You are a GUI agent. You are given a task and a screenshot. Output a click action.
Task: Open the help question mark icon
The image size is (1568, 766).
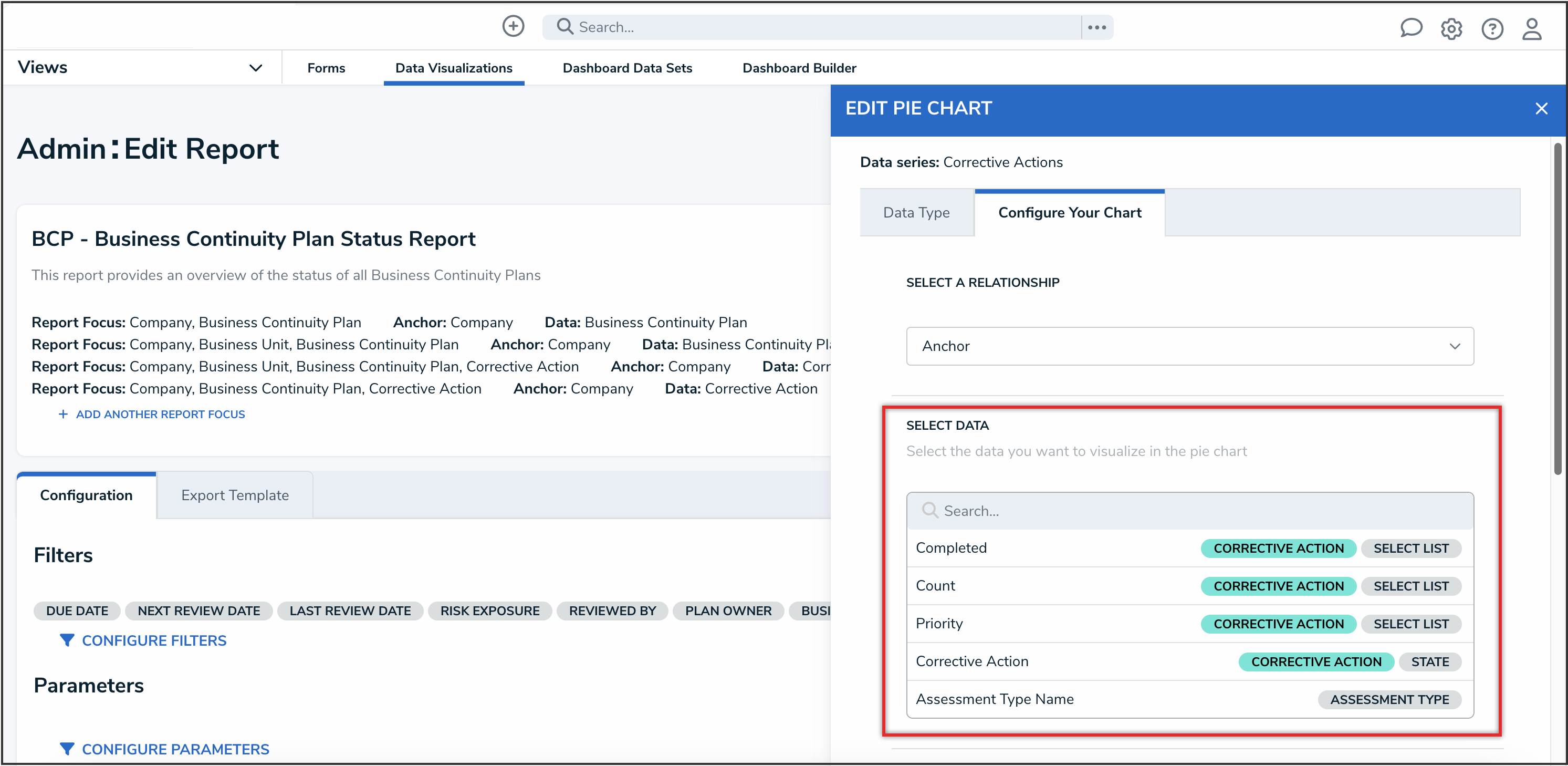click(1492, 28)
